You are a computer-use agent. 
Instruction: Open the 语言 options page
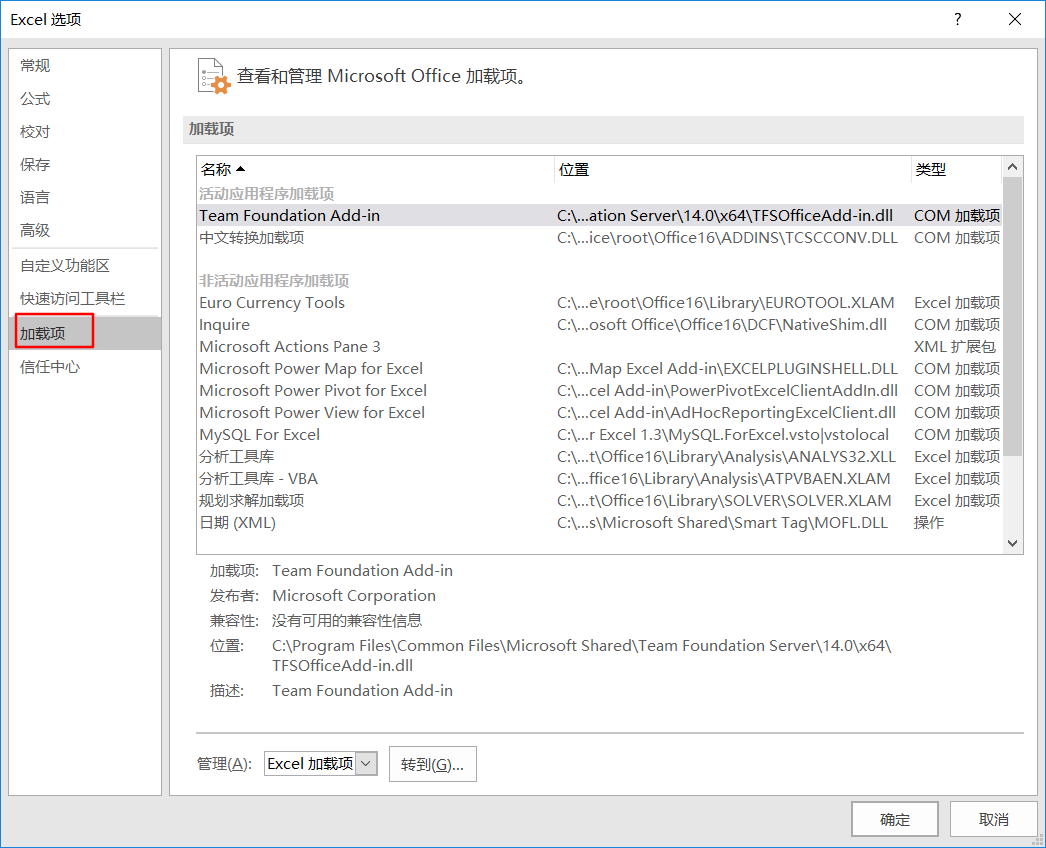pos(85,197)
